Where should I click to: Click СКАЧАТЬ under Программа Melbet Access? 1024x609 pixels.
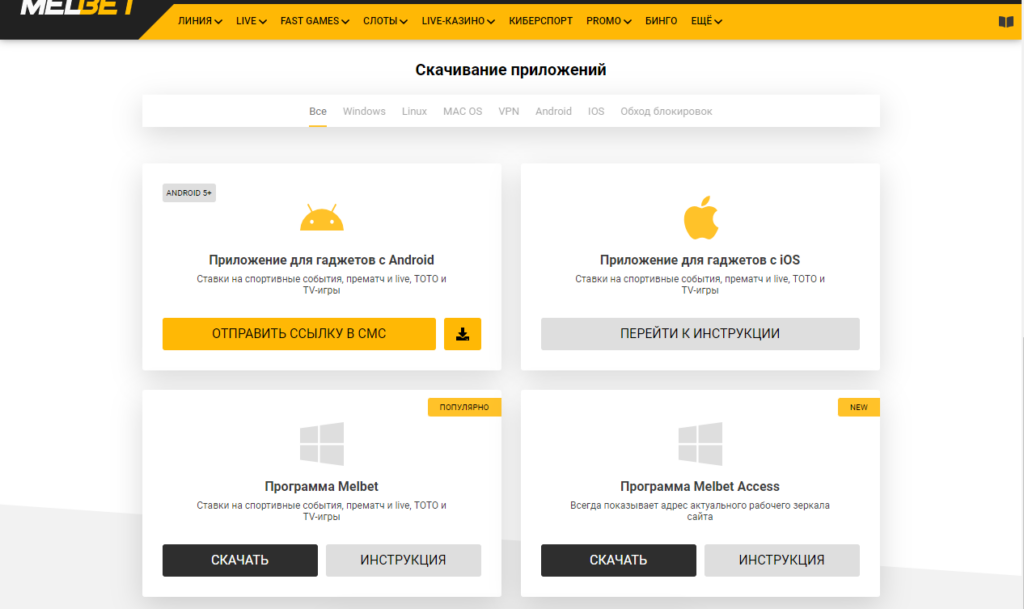[x=618, y=560]
